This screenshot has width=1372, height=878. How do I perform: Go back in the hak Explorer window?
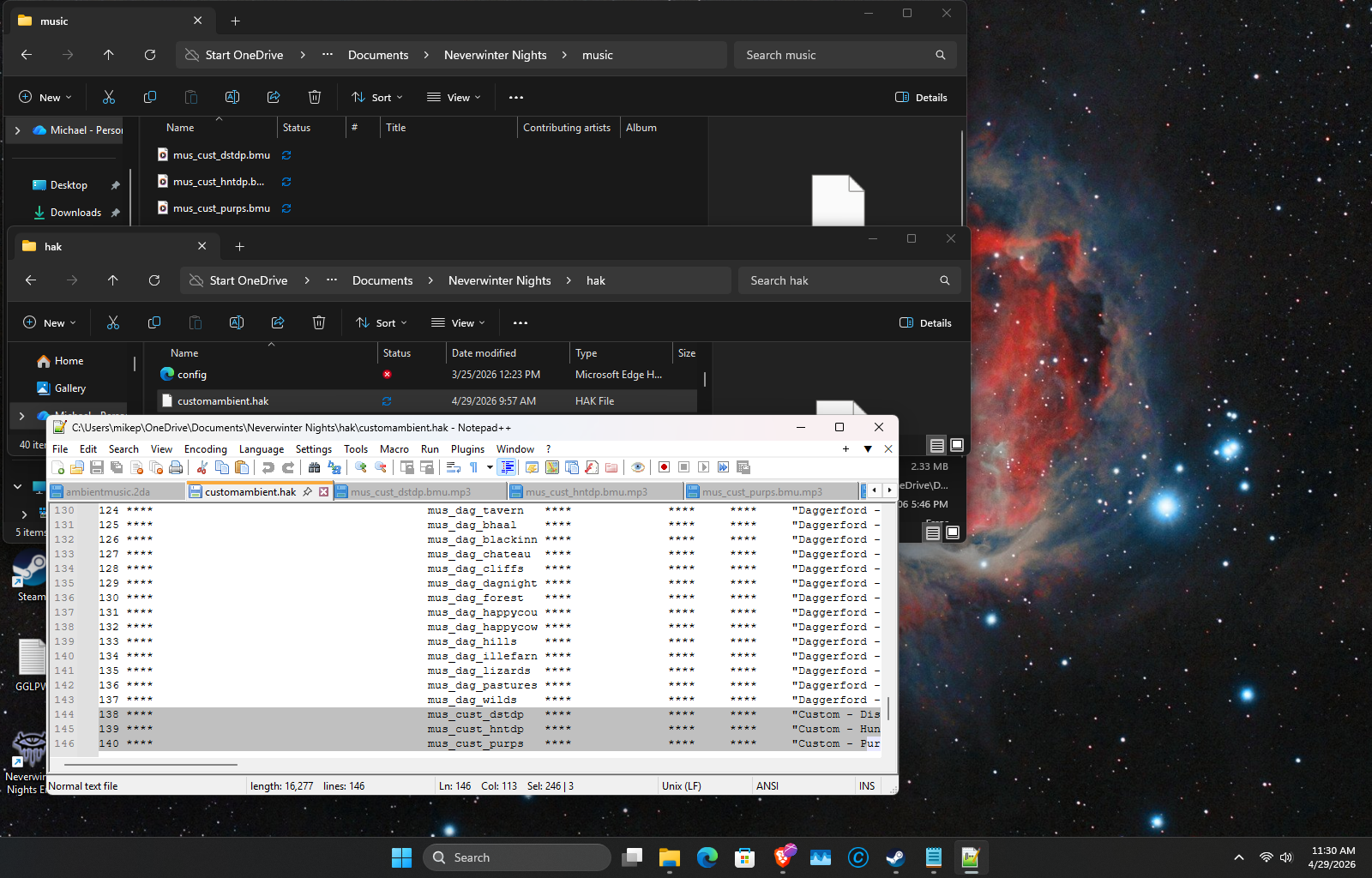pos(31,280)
